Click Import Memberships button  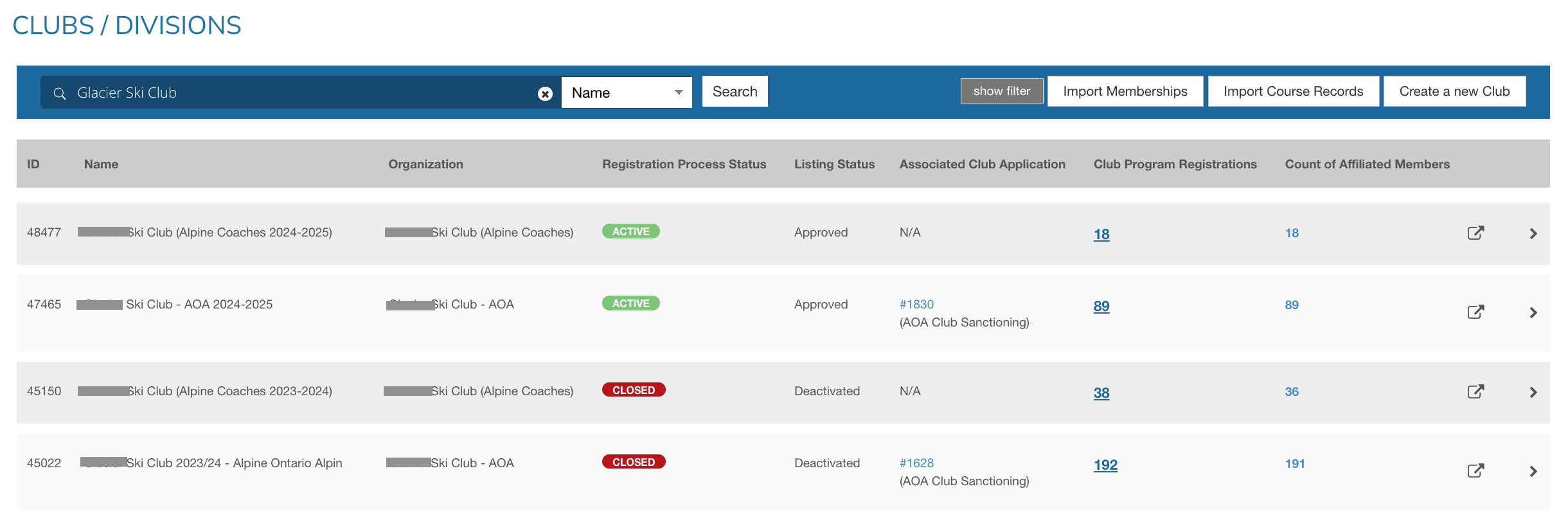click(x=1125, y=91)
